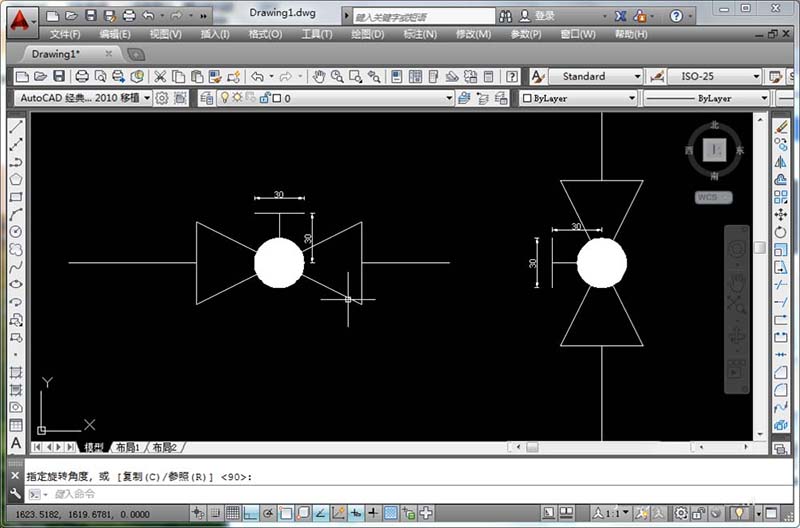Switch to the 布局1 layout tab
This screenshot has height=528, width=800.
point(128,447)
